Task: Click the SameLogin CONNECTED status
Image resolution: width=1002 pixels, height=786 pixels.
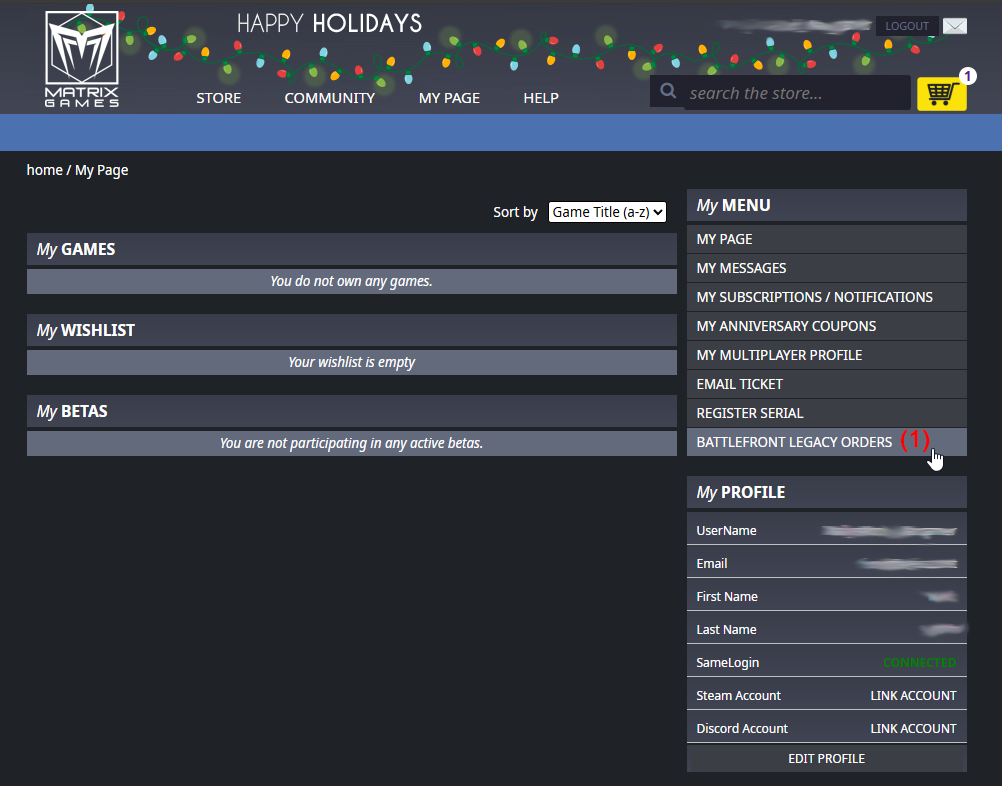Action: click(920, 663)
